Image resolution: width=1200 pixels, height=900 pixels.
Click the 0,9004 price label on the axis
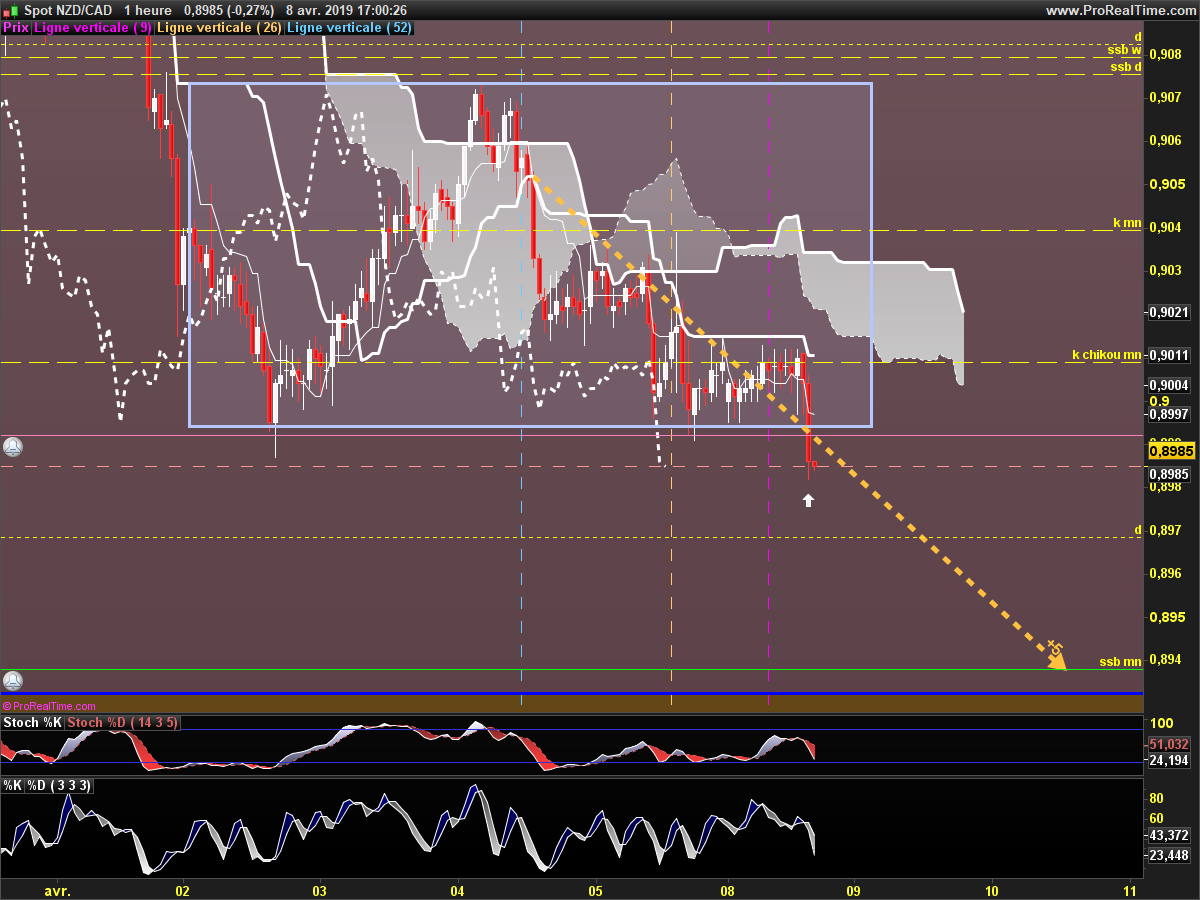pyautogui.click(x=1169, y=385)
